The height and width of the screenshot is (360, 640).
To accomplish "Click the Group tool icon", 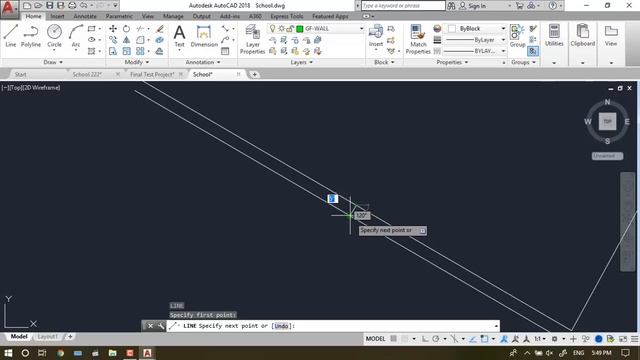I will click(x=517, y=36).
